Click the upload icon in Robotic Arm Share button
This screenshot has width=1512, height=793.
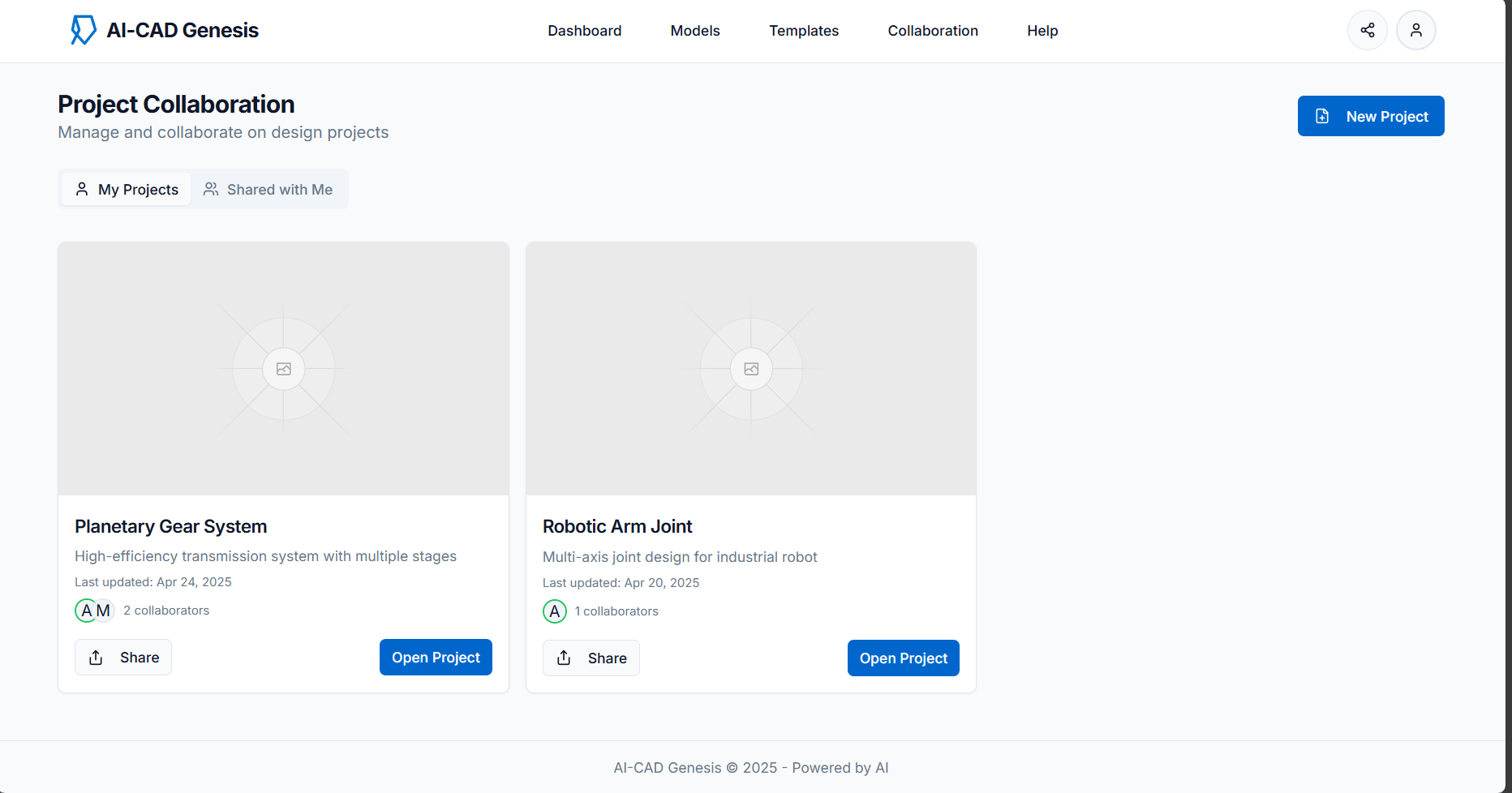[565, 658]
